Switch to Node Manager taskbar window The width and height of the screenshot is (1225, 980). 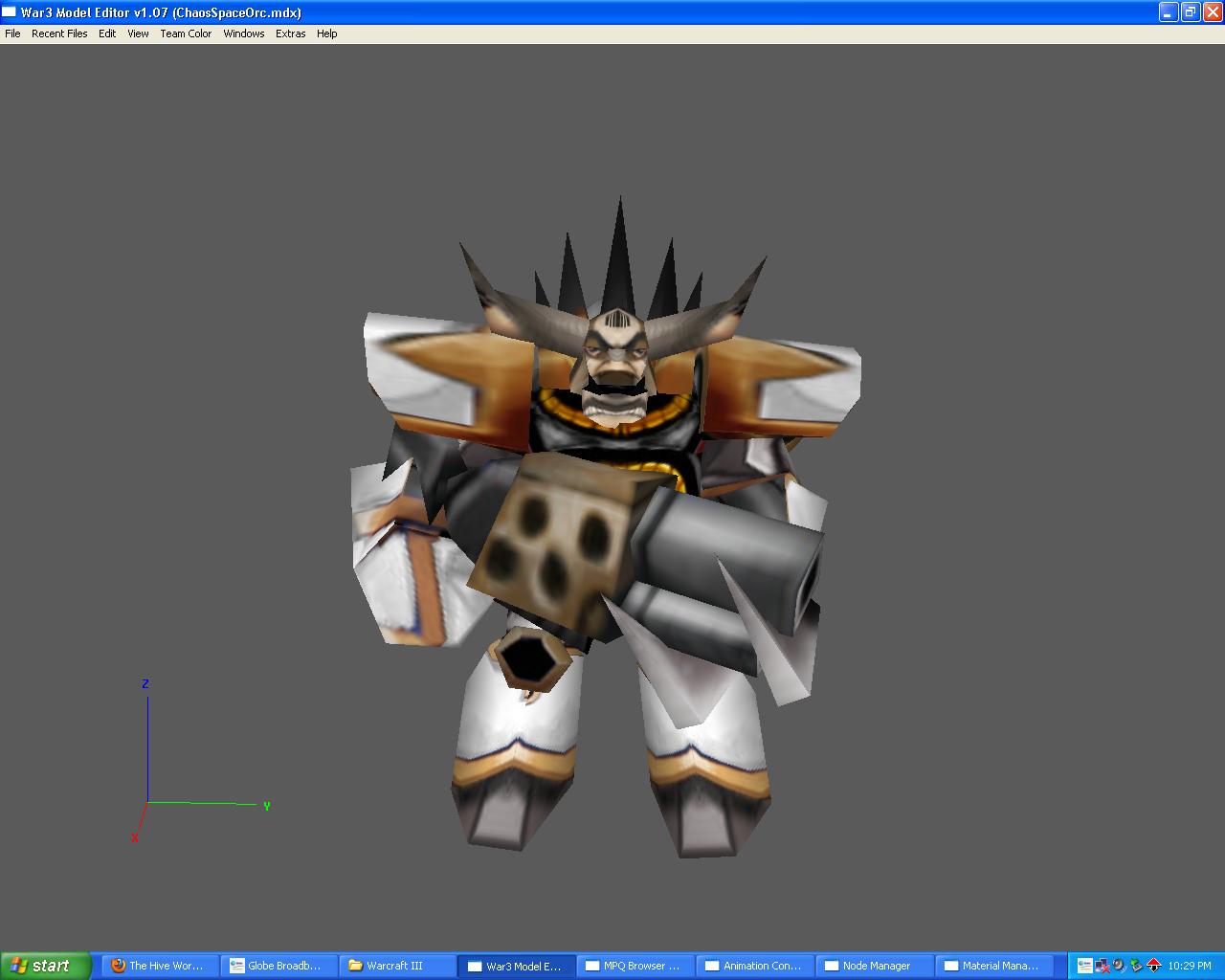coord(873,966)
